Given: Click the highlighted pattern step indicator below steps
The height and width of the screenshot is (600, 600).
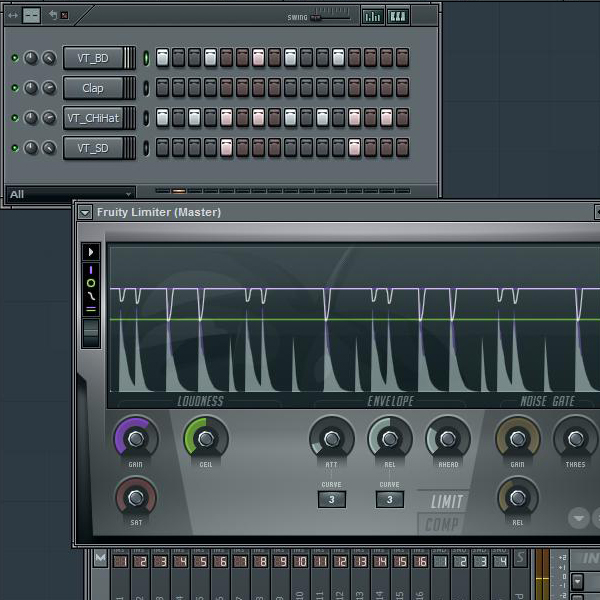Looking at the screenshot, I should 179,191.
